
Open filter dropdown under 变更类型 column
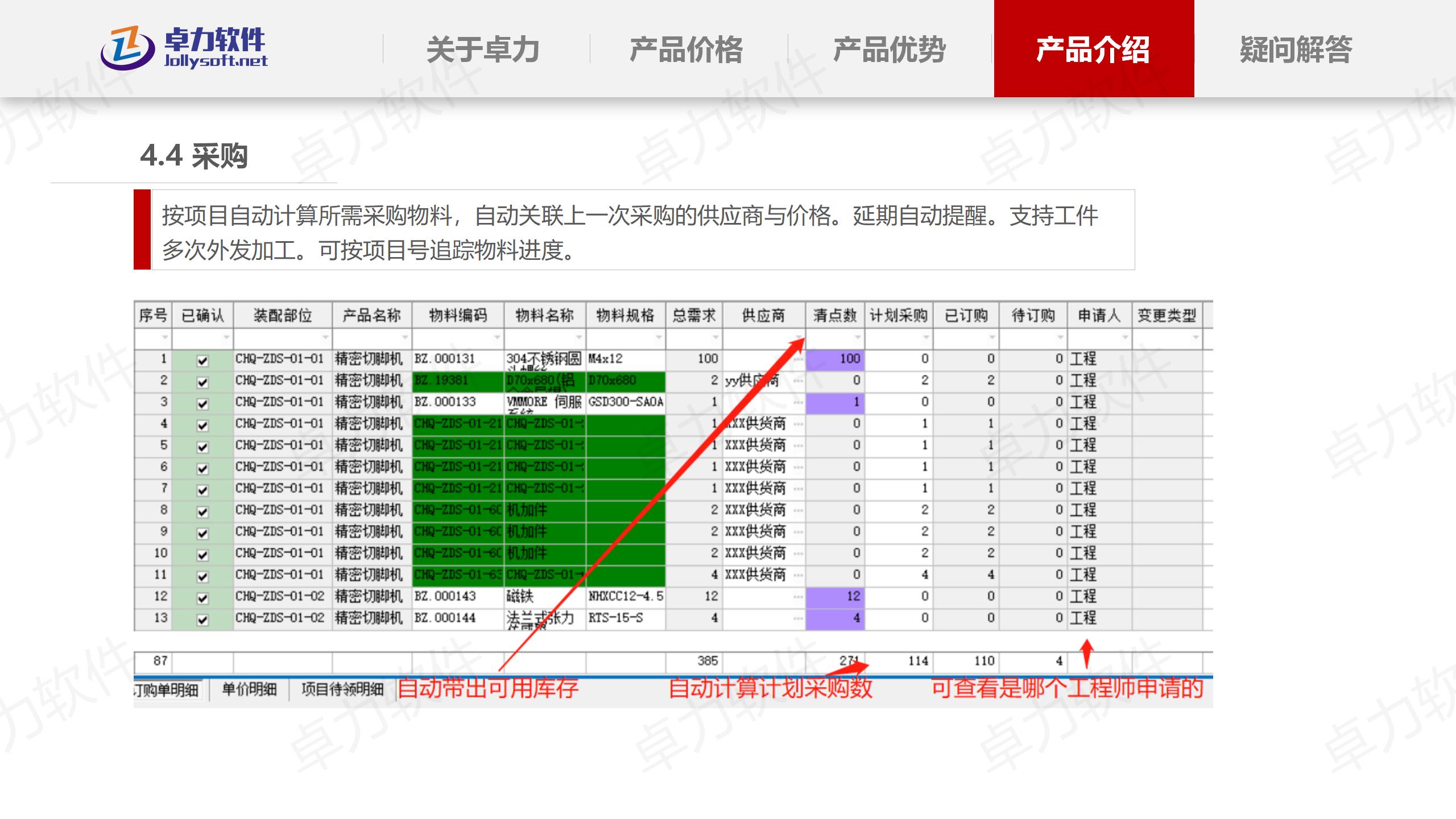click(1196, 338)
